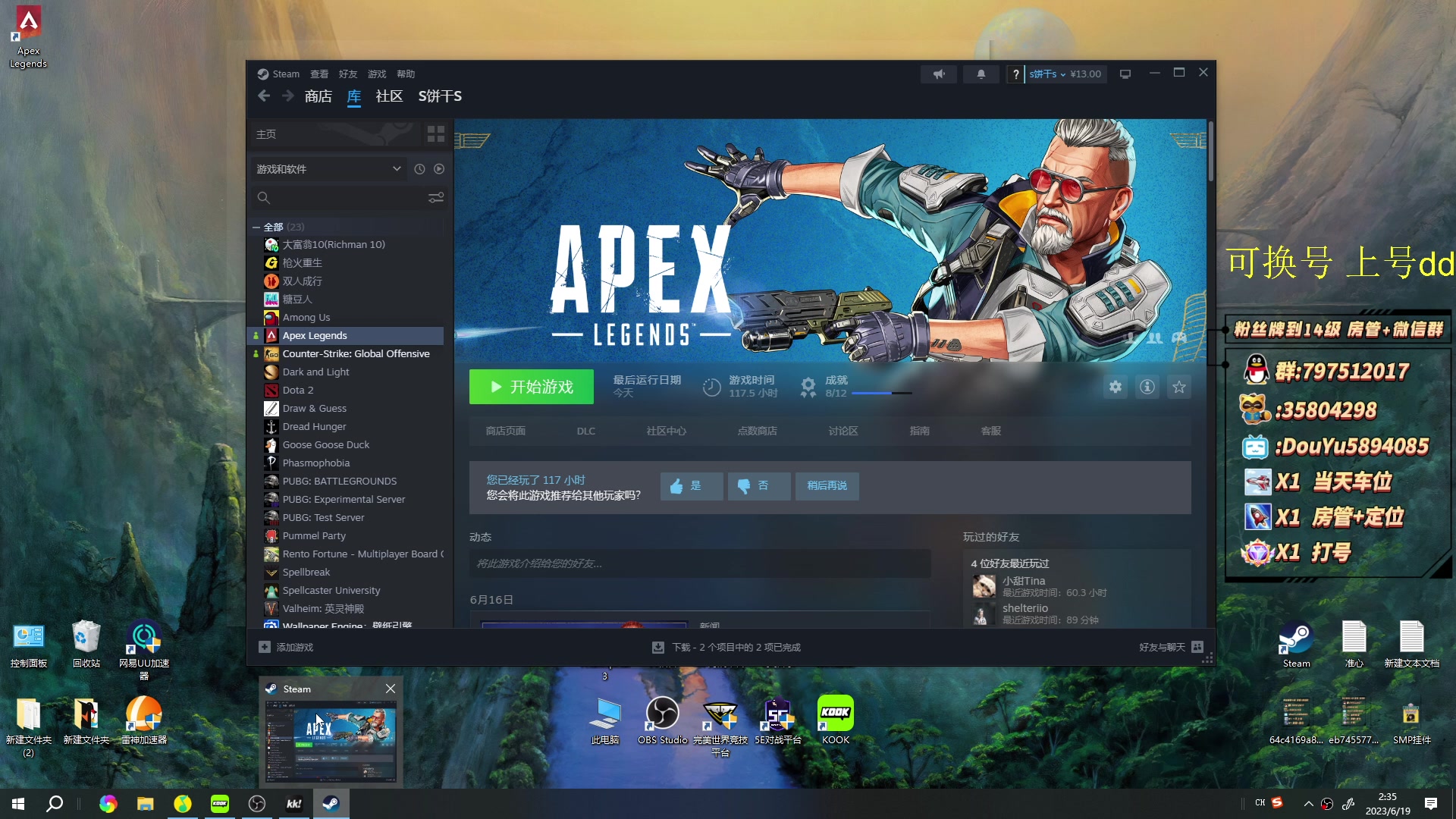Show Apex Legends game info icon
The image size is (1456, 819).
click(1147, 387)
